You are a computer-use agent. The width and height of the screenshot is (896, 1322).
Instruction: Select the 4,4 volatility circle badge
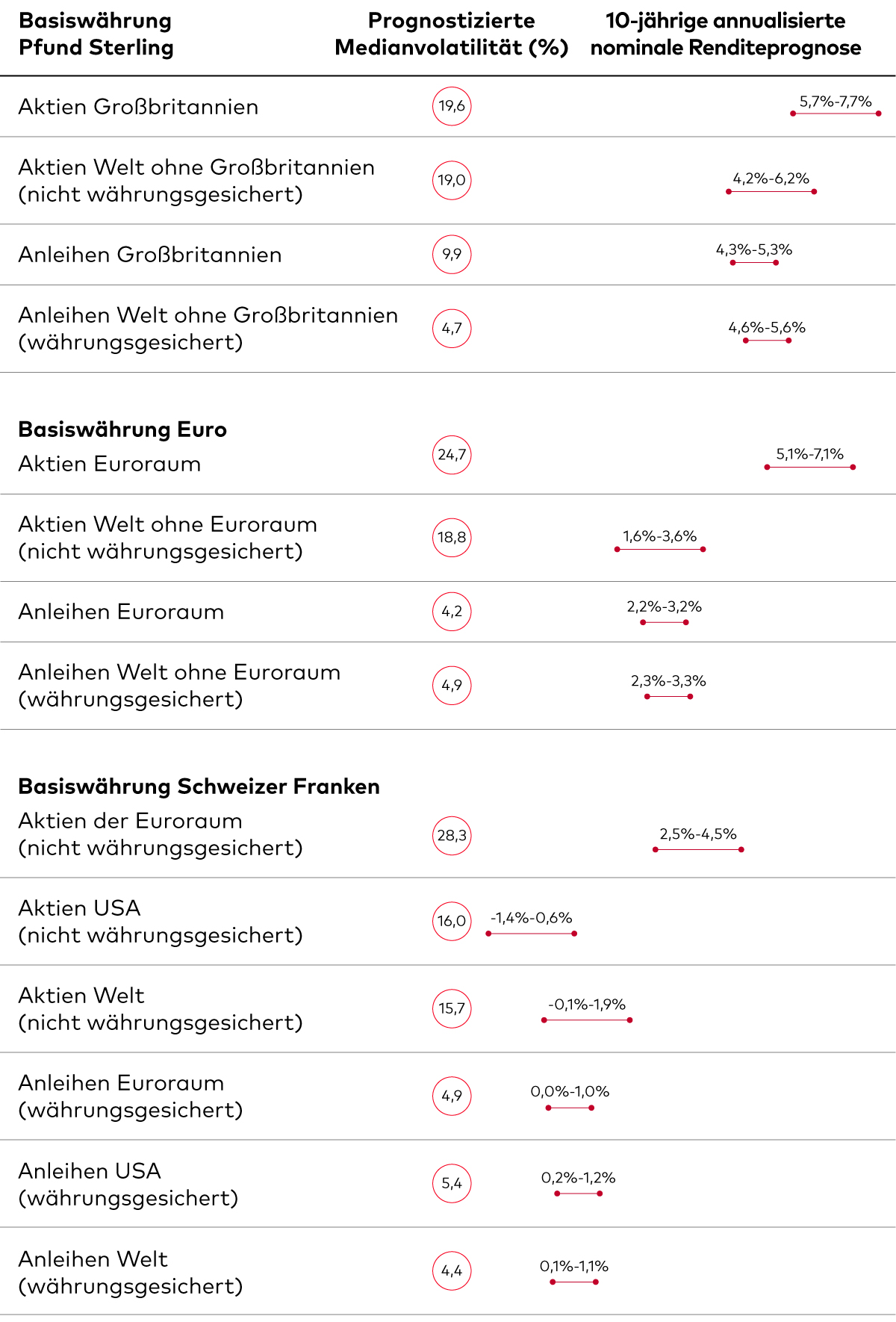[452, 1270]
